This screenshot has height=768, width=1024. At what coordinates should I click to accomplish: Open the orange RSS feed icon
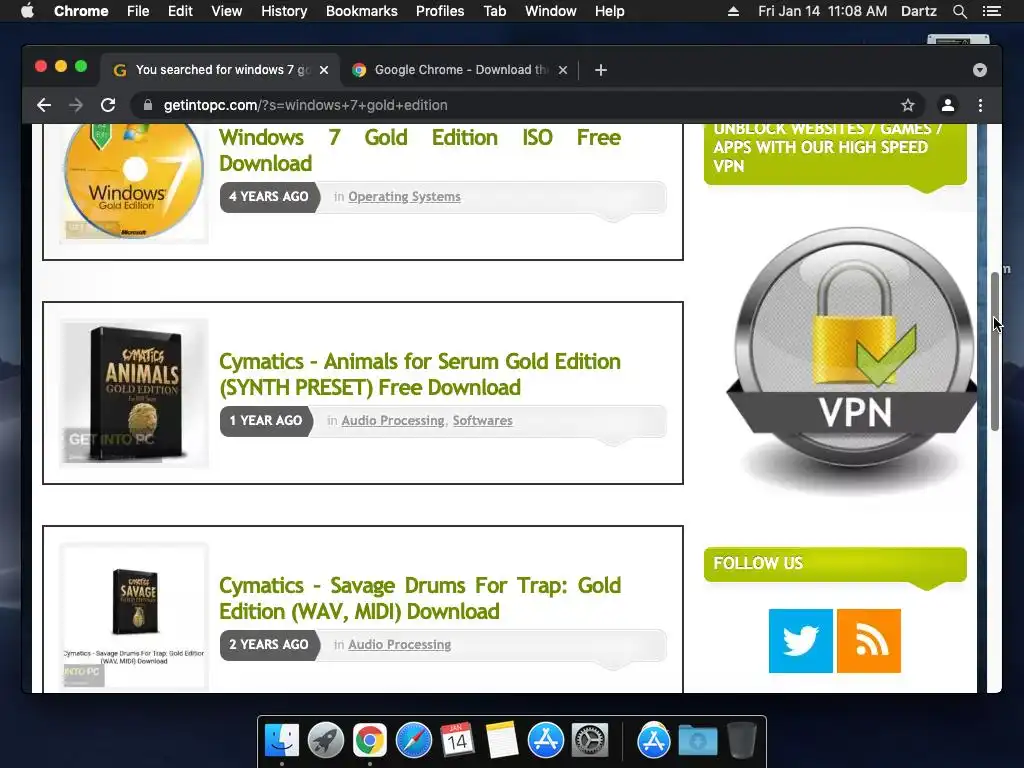[869, 641]
